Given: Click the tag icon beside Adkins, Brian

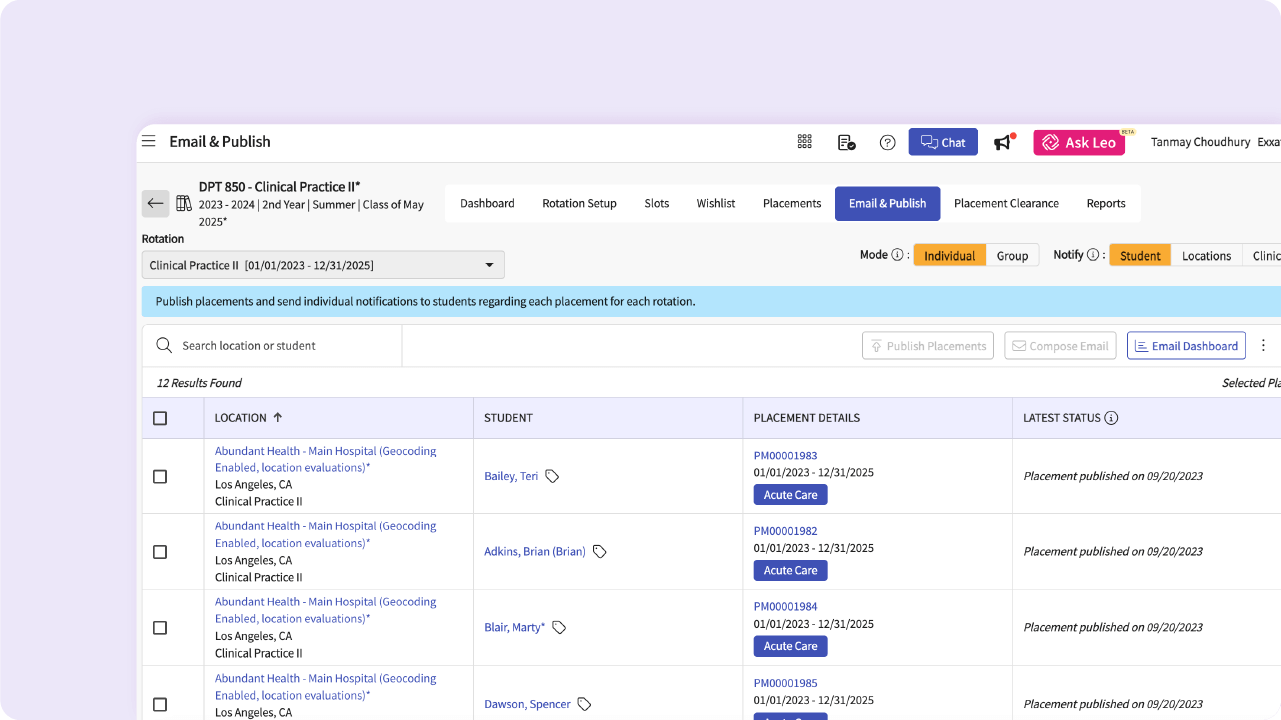Looking at the screenshot, I should (600, 551).
